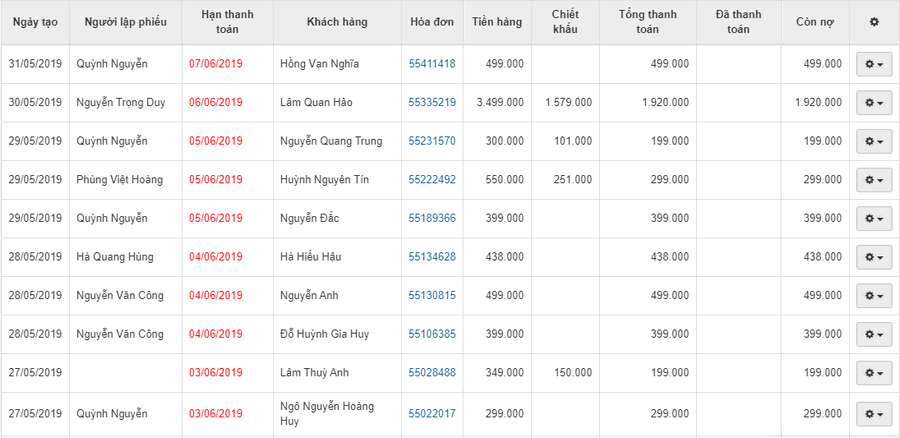
Task: Open gear dropdown for Đỗ Huỳnh Gia Huy
Action: 874,335
